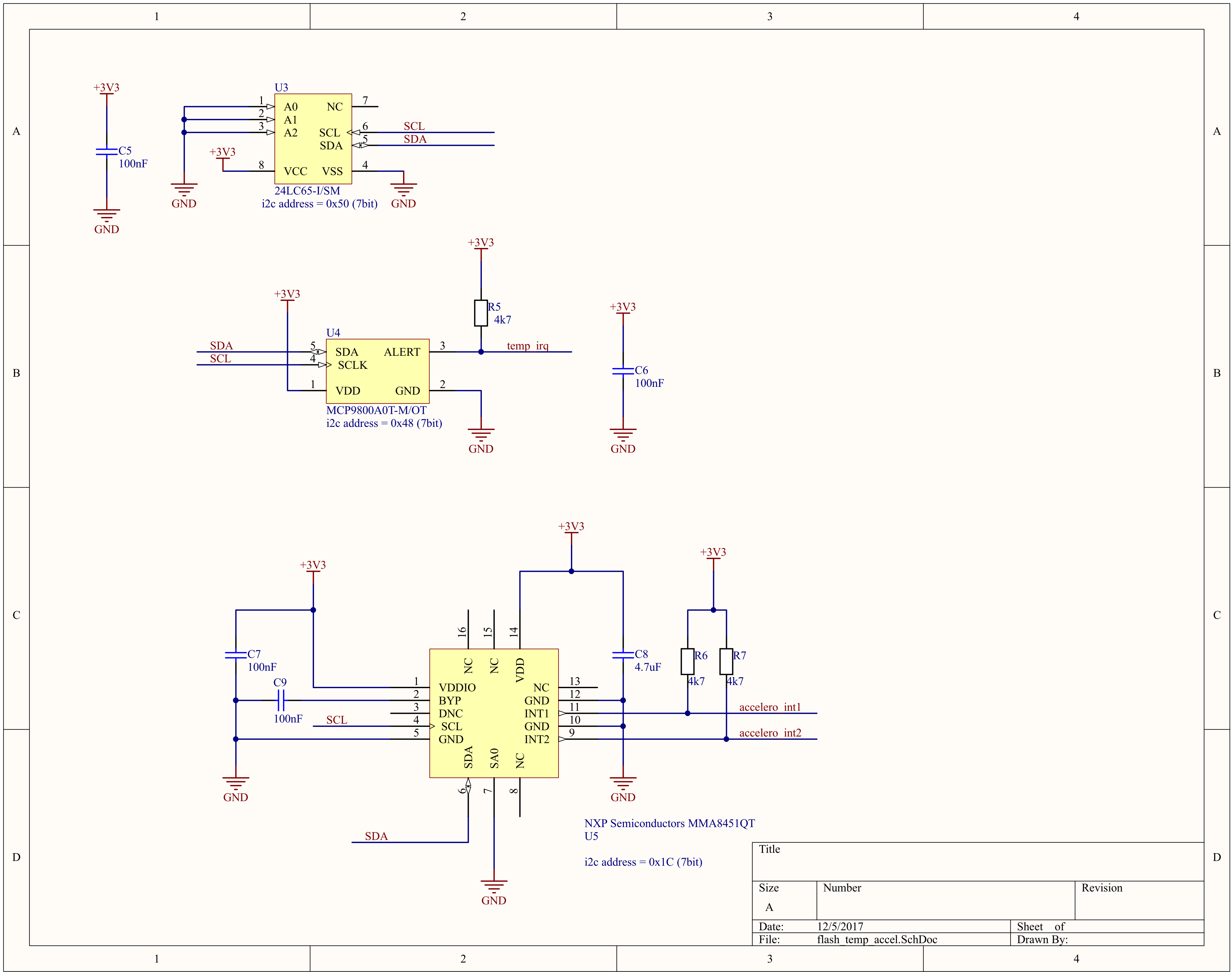Image resolution: width=1232 pixels, height=972 pixels.
Task: Select resistor R6 symbol
Action: [x=687, y=661]
